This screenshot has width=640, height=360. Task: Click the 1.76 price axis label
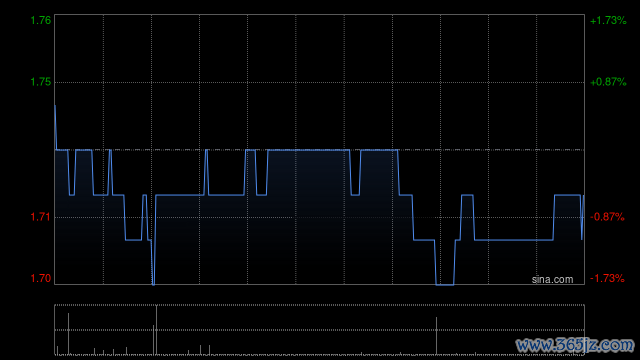coord(41,20)
